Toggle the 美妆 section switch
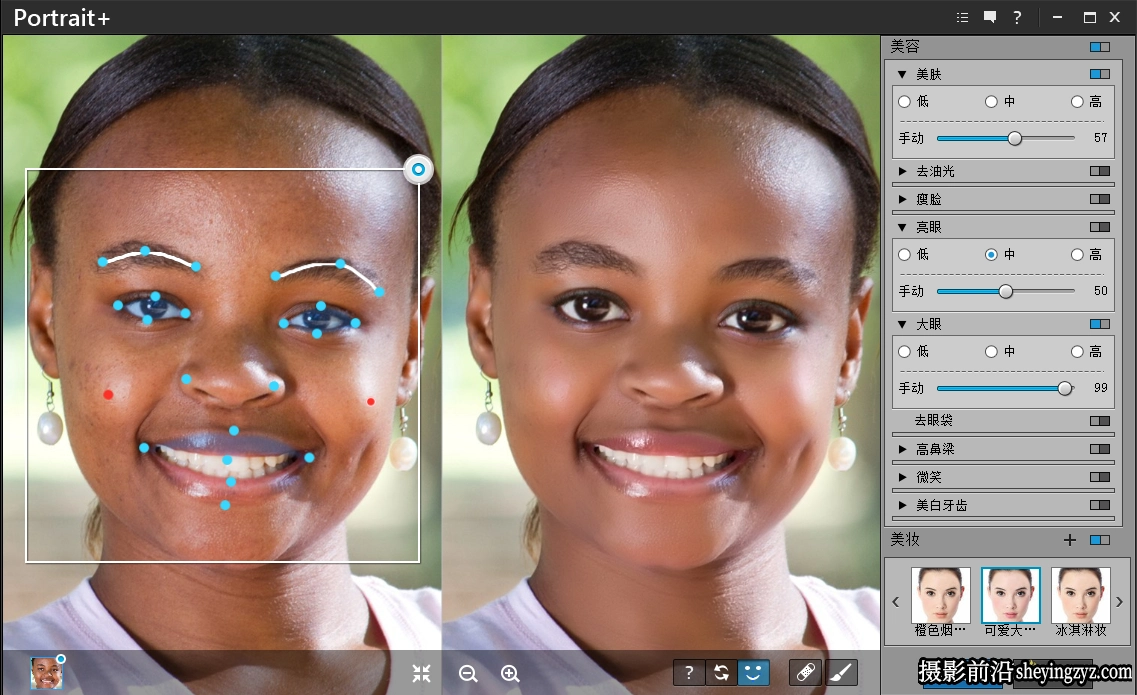The height and width of the screenshot is (695, 1137). (1099, 540)
